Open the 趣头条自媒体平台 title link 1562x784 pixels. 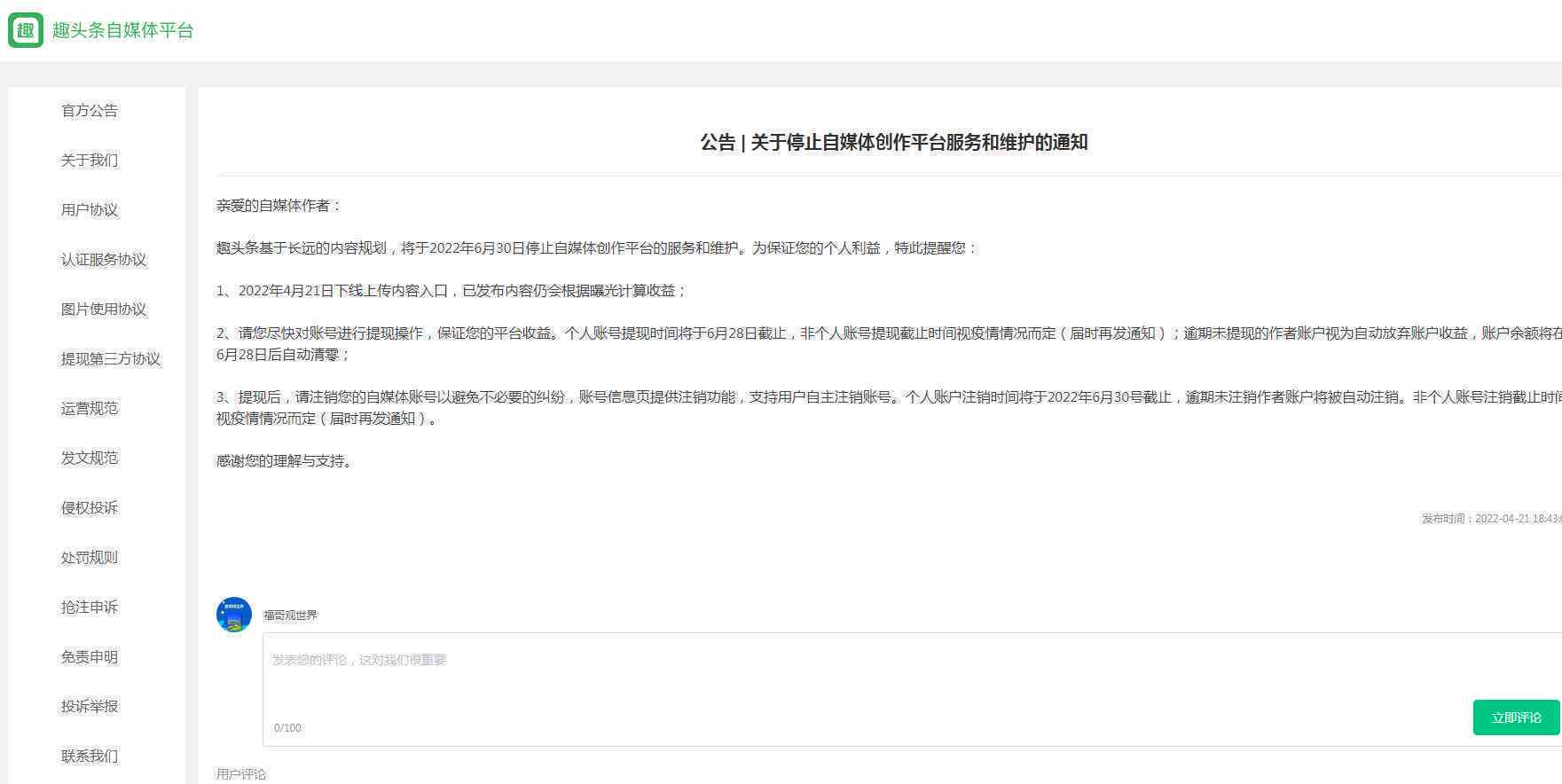pos(122,30)
